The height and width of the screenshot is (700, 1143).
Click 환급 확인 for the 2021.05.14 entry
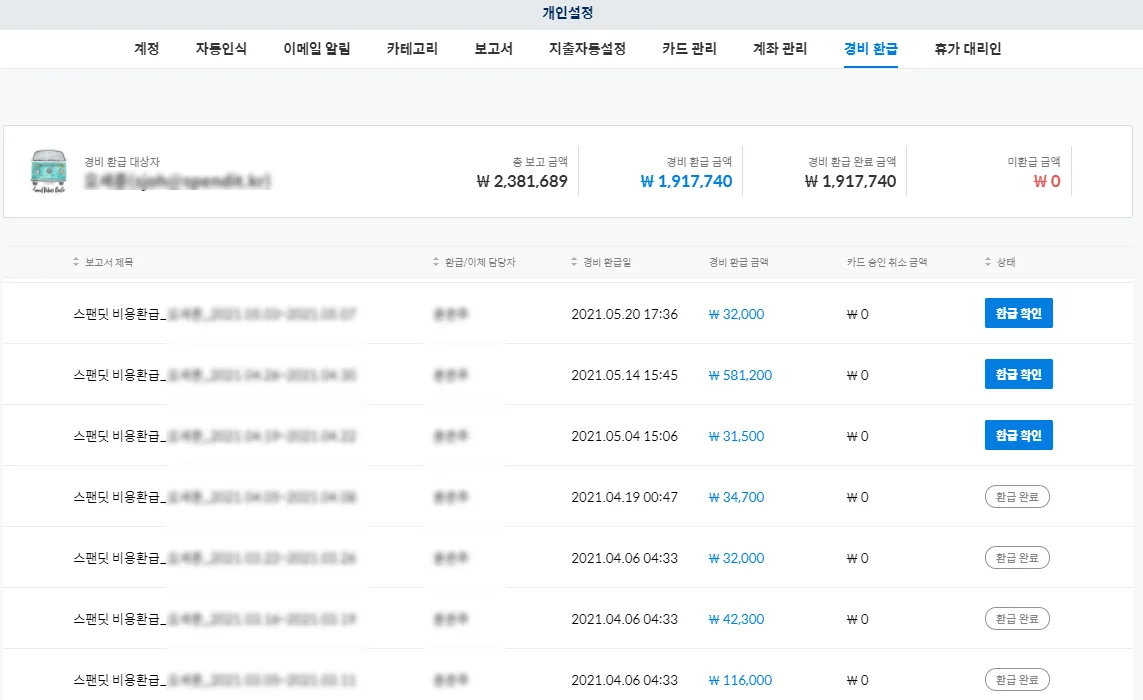pos(1018,374)
